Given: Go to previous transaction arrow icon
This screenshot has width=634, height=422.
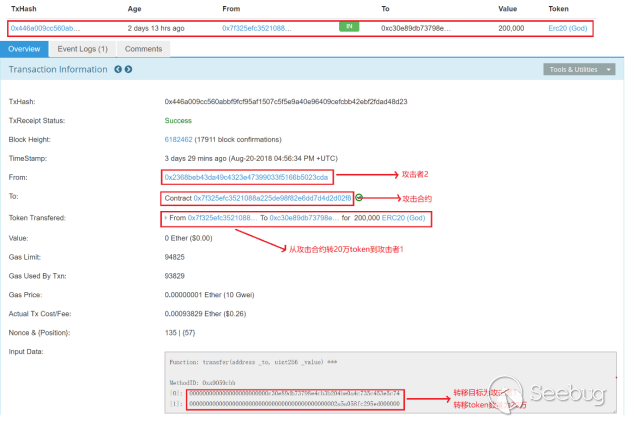Looking at the screenshot, I should (118, 70).
